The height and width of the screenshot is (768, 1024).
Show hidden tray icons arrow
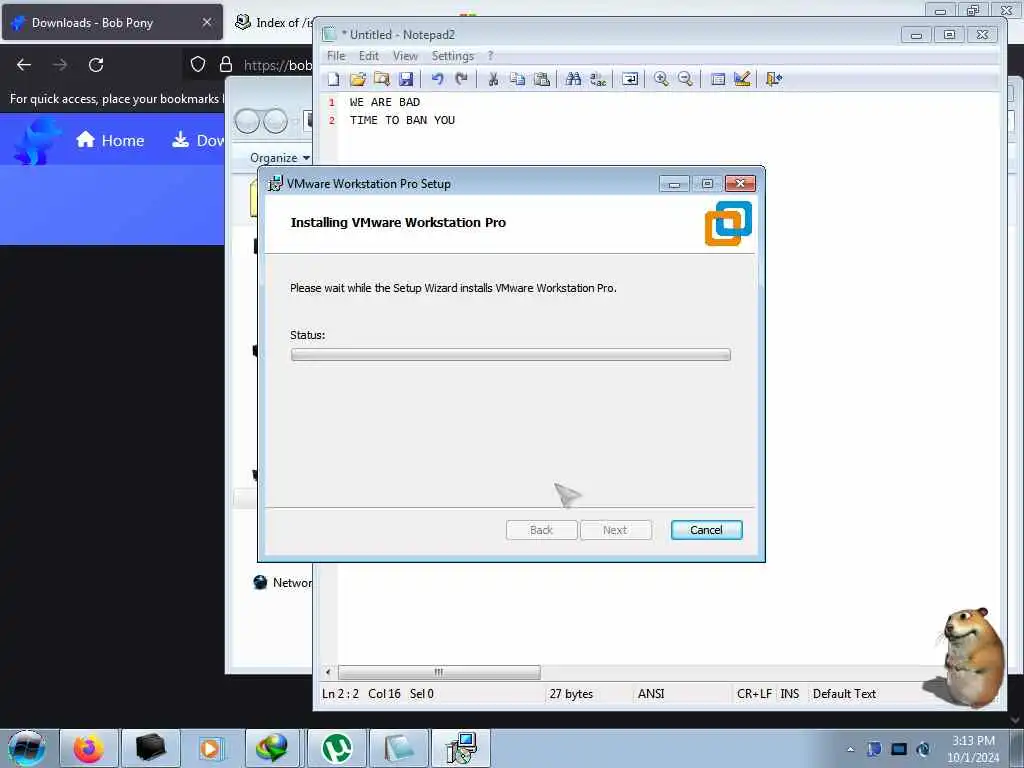pos(850,749)
